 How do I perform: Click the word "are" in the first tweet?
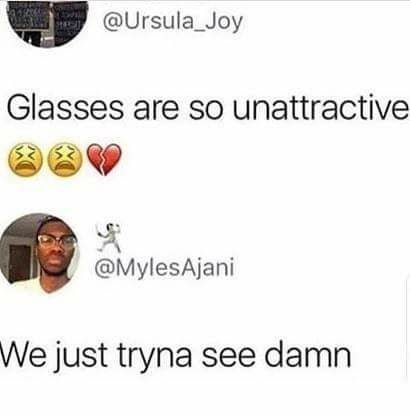[x=156, y=111]
